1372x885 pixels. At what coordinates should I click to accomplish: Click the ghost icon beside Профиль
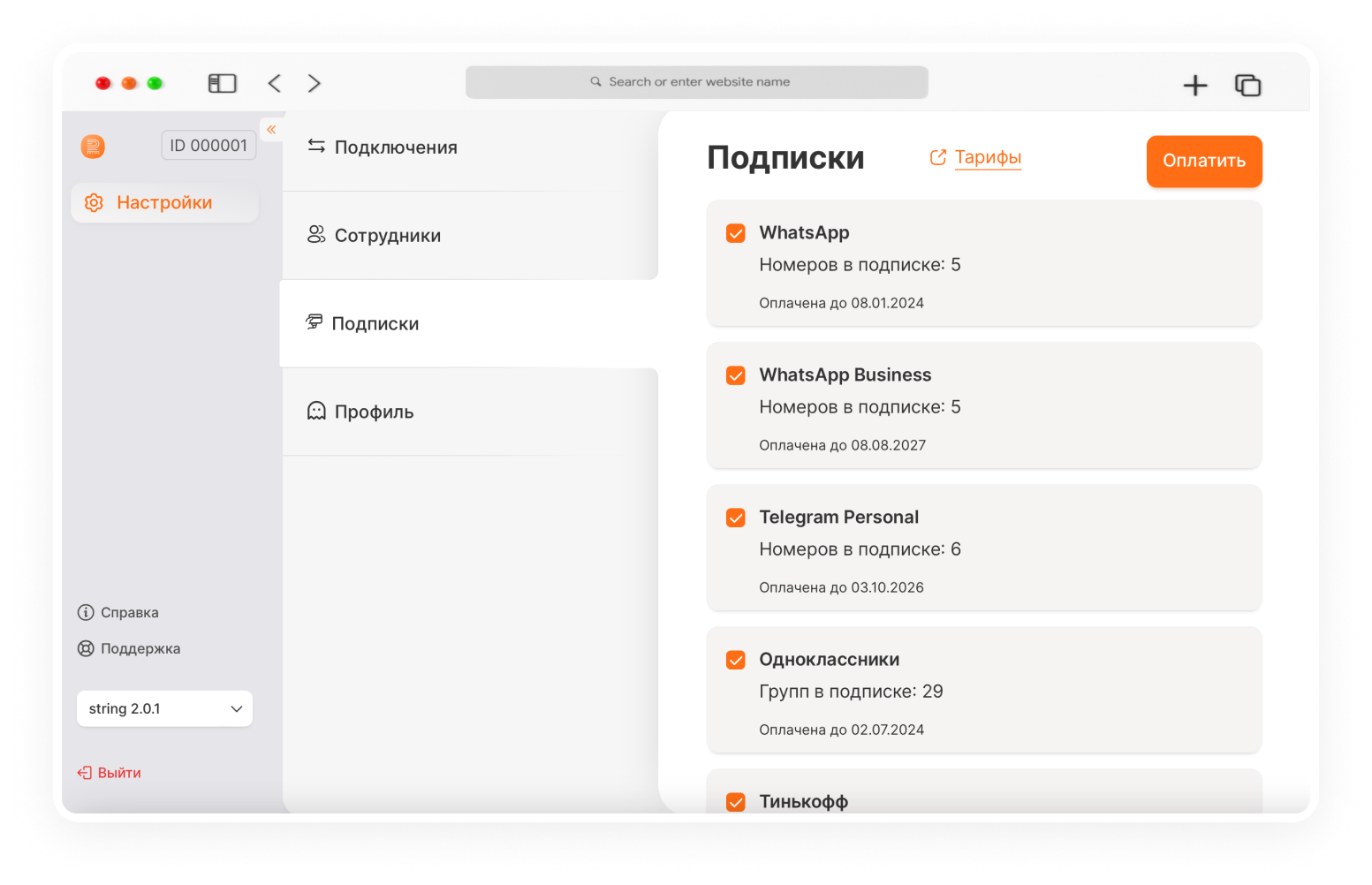[316, 411]
